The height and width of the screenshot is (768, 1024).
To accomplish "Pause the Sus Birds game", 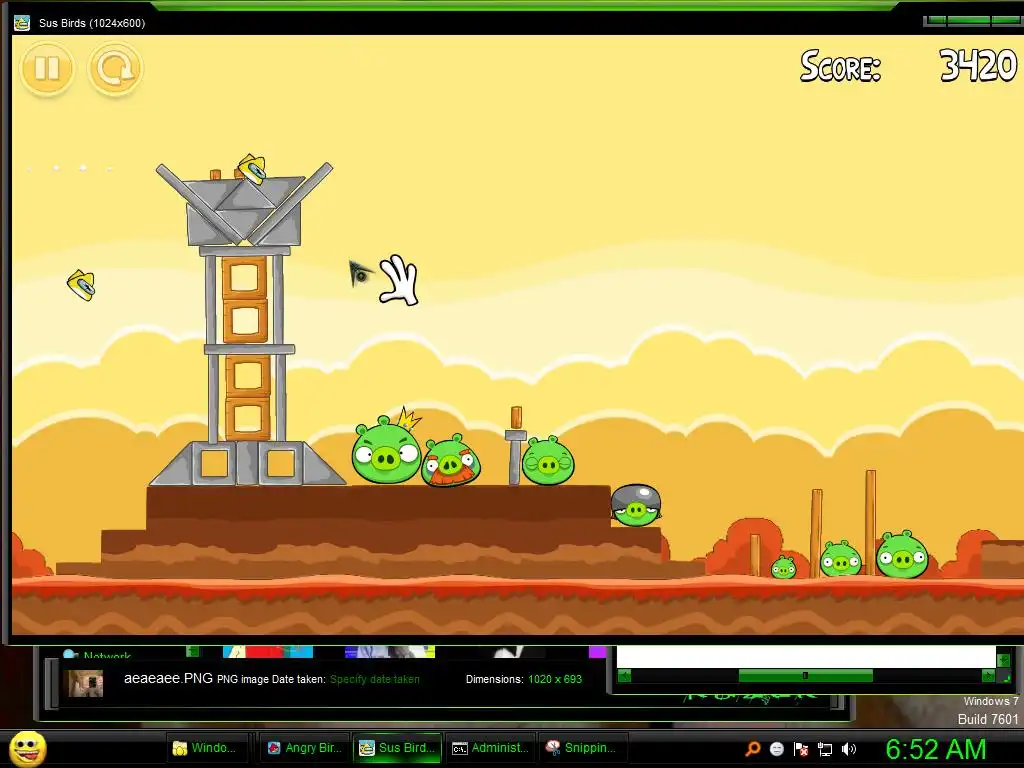I will click(47, 68).
